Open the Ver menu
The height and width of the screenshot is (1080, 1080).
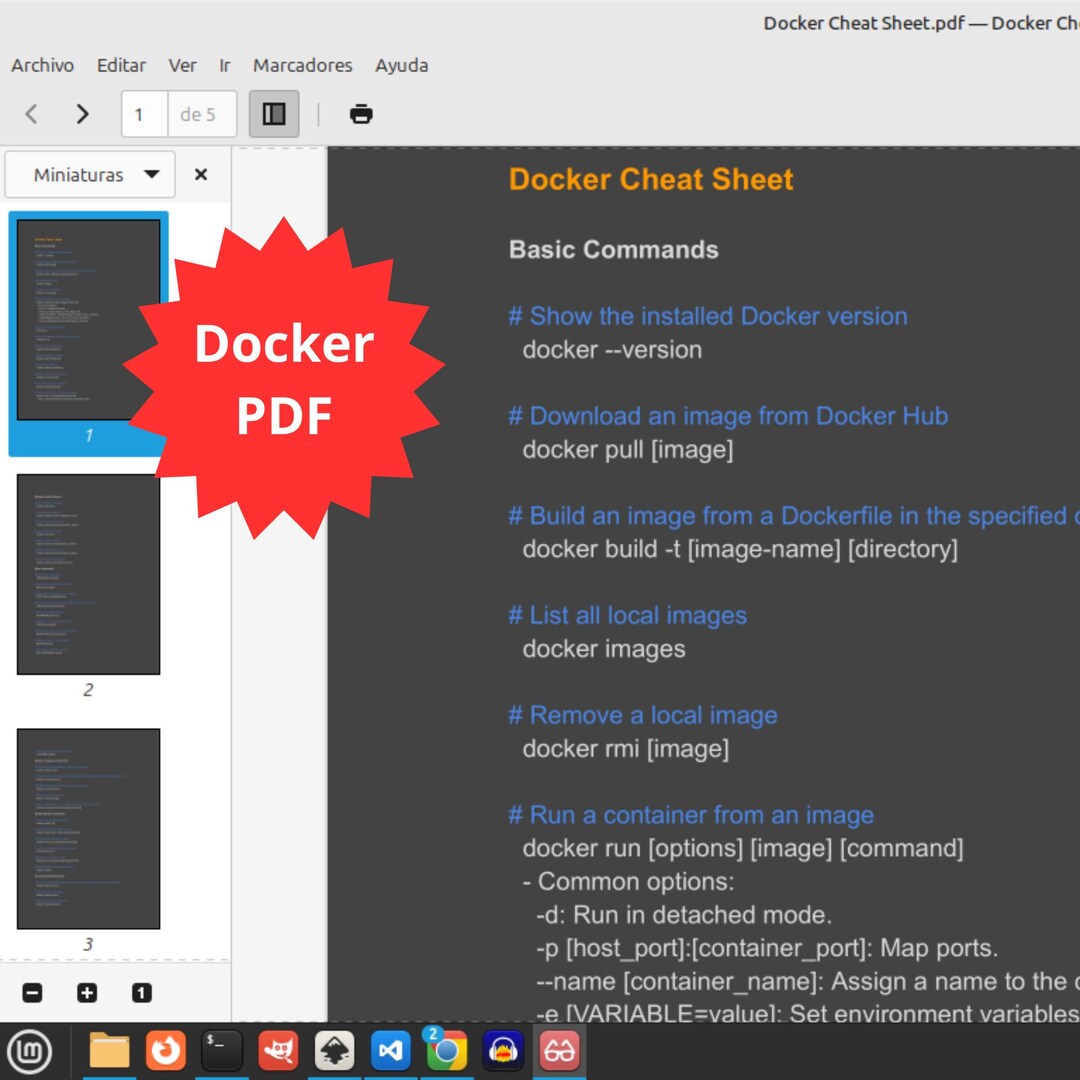pos(182,65)
